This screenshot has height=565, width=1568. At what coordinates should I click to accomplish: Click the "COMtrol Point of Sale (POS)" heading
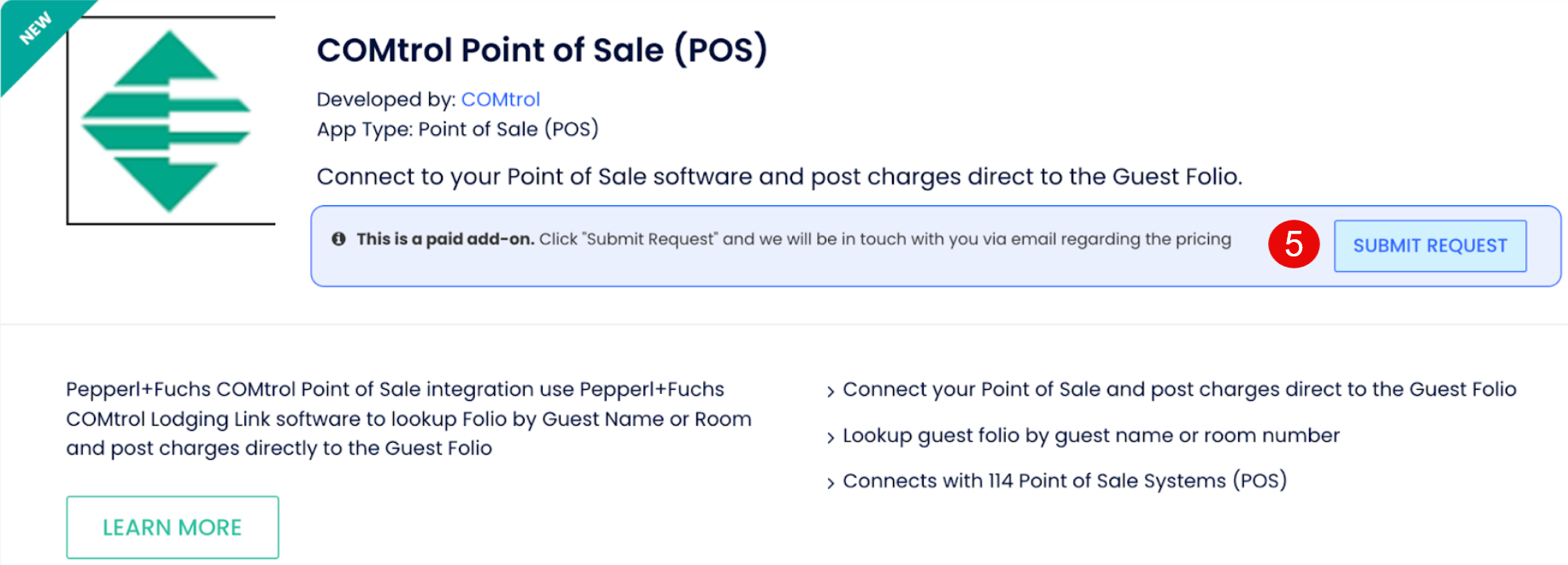[x=542, y=50]
